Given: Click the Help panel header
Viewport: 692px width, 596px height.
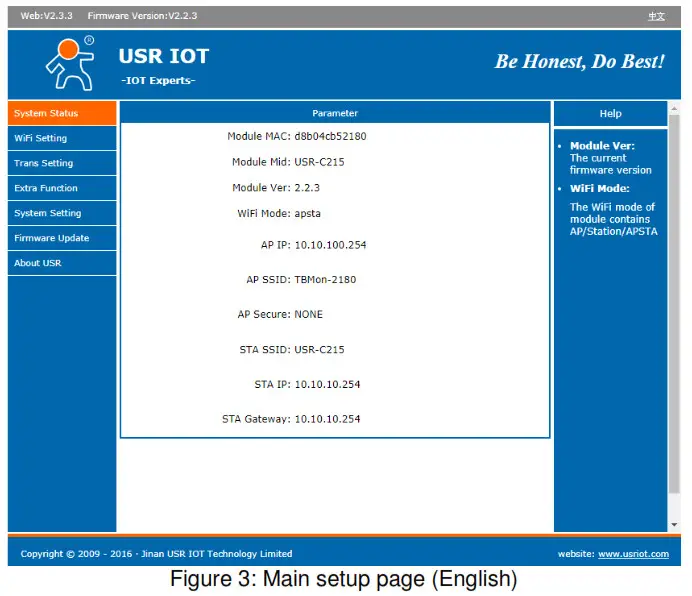Looking at the screenshot, I should tap(610, 113).
